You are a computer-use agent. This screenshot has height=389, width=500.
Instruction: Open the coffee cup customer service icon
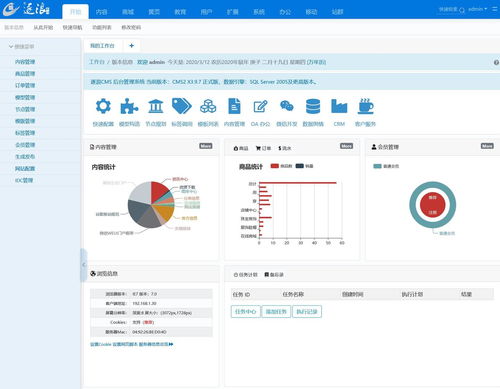(x=365, y=106)
